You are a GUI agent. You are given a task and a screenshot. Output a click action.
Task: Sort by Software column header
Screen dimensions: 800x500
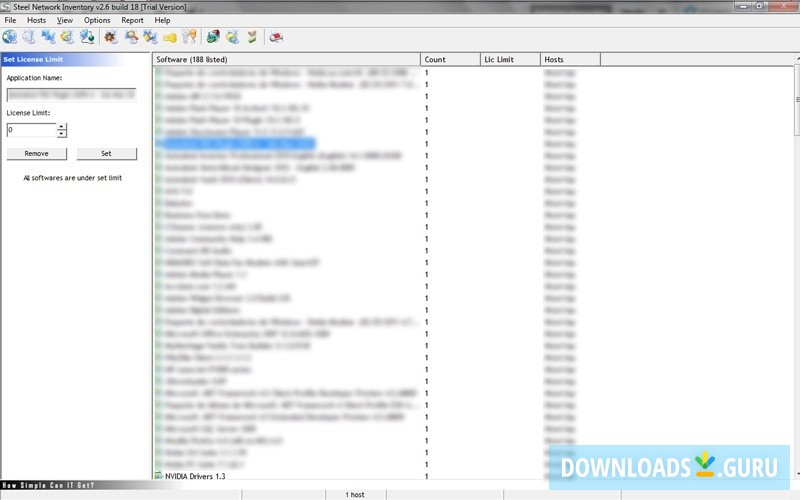(286, 60)
